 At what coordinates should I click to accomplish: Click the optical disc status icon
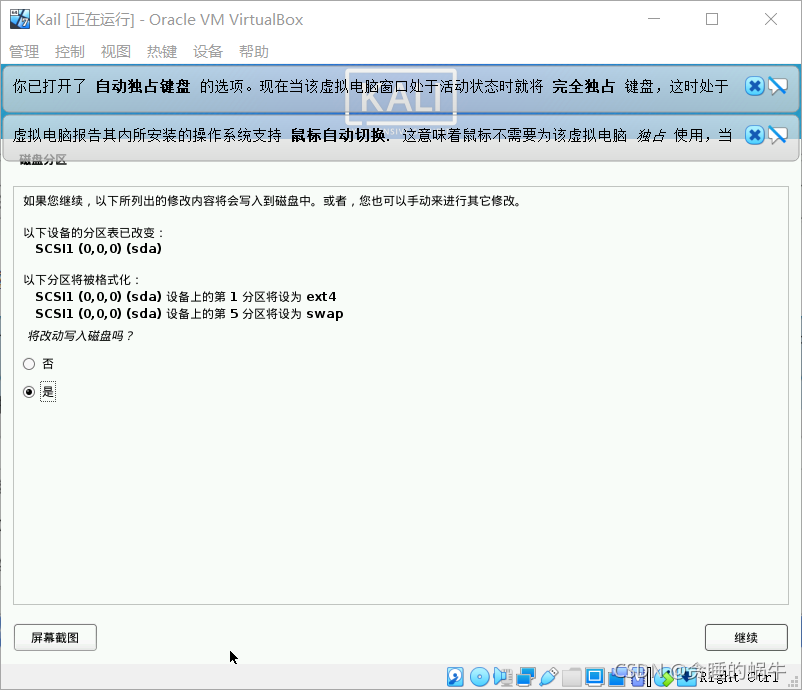click(x=480, y=677)
